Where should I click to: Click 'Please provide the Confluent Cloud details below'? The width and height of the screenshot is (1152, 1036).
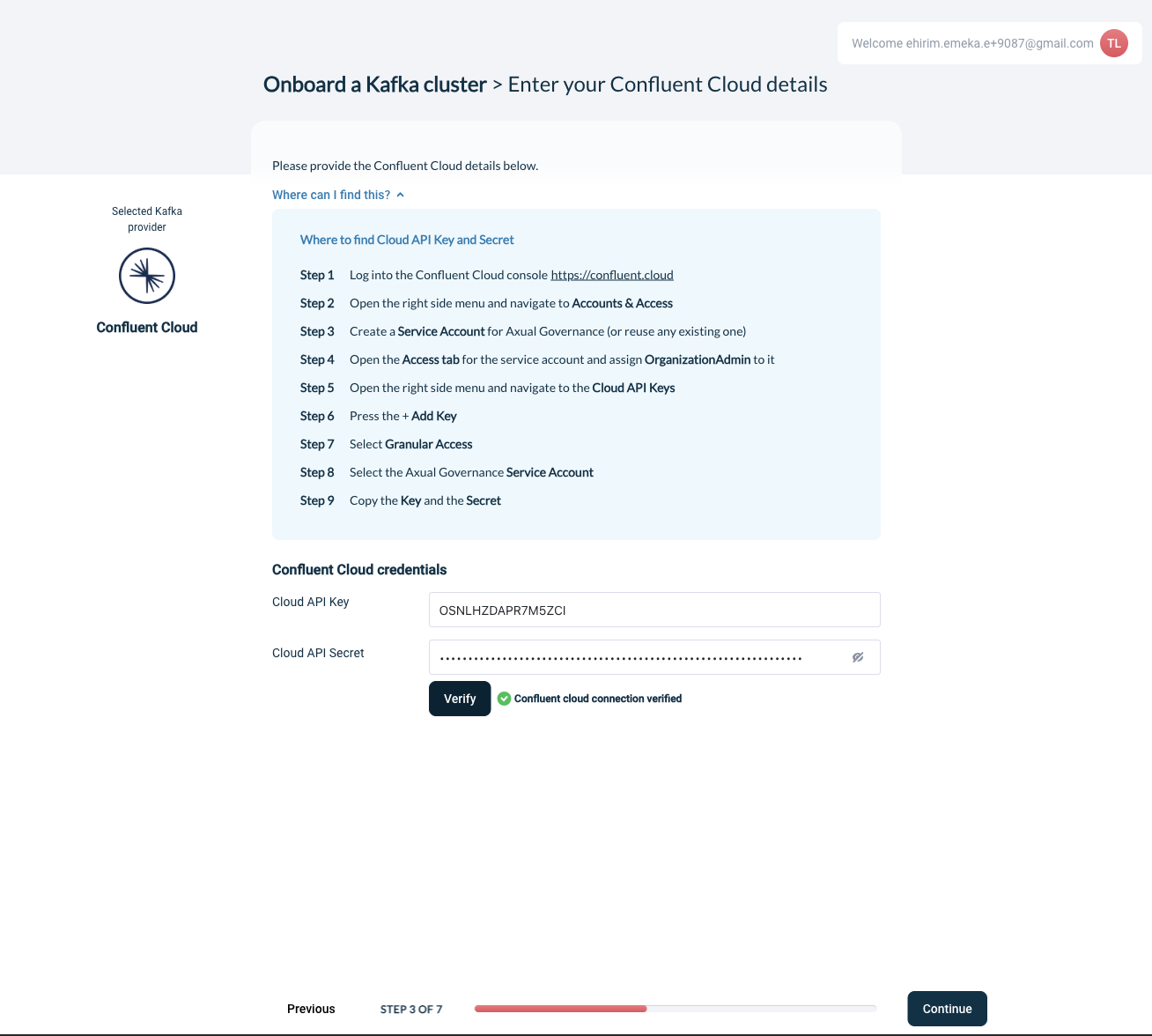pyautogui.click(x=405, y=166)
